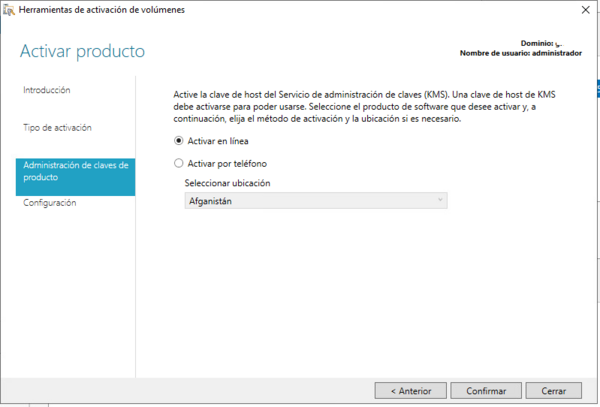Click the window icon in the title bar

click(x=9, y=9)
